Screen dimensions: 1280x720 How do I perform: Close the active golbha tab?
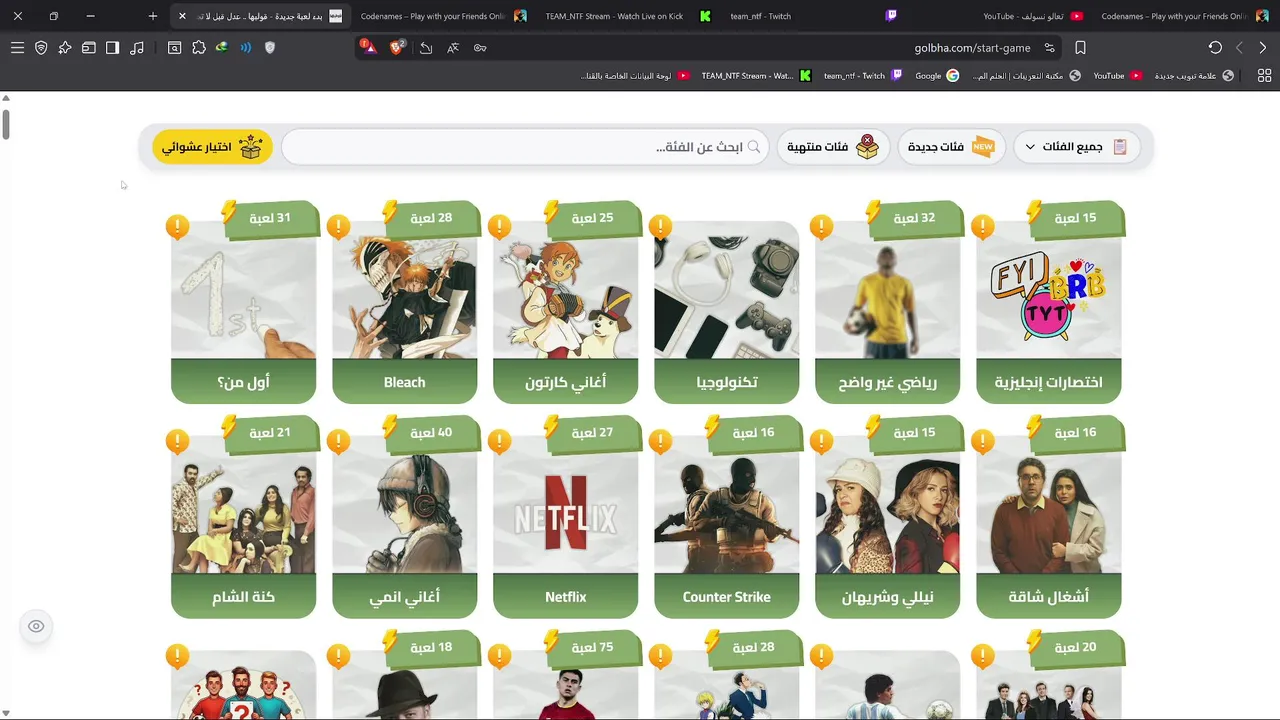click(182, 16)
